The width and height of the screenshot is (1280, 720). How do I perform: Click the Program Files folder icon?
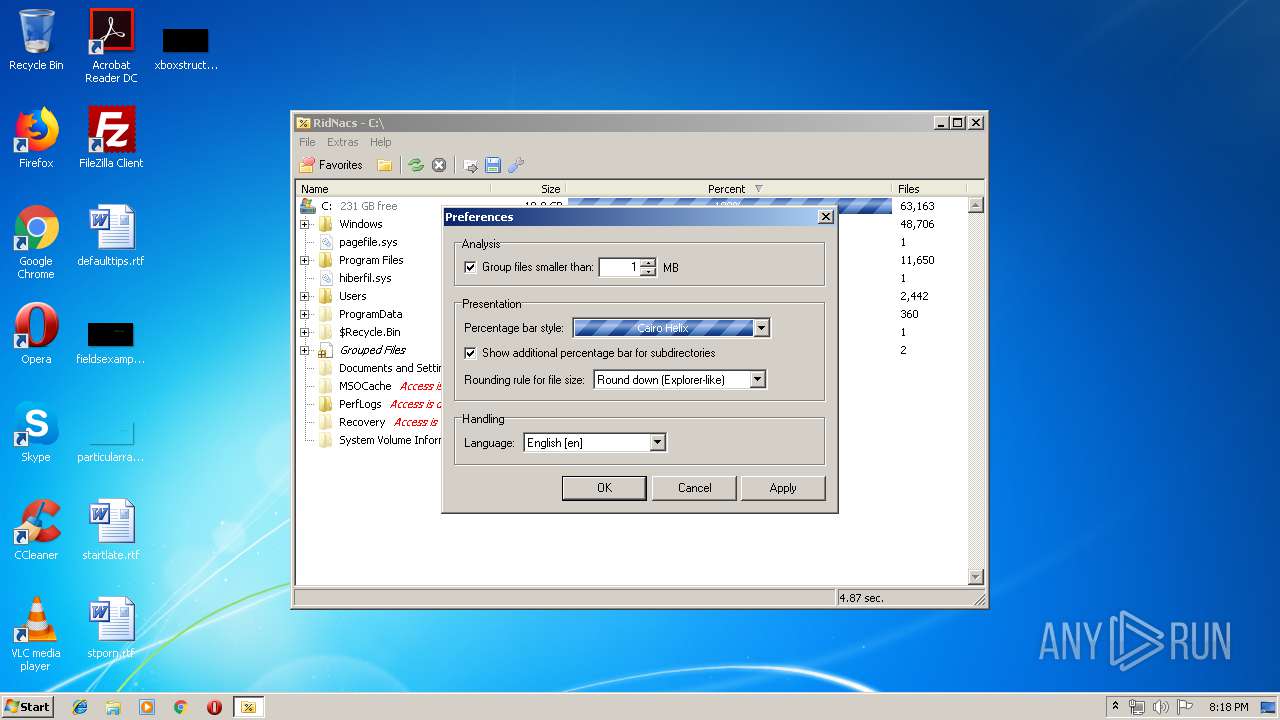325,260
